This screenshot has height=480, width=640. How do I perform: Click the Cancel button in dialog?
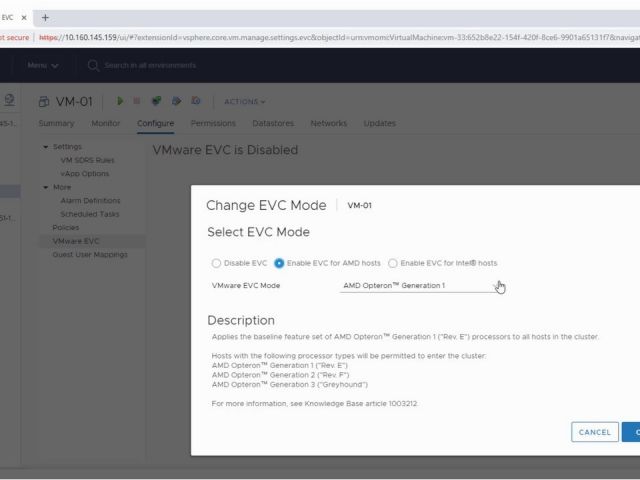[x=594, y=432]
